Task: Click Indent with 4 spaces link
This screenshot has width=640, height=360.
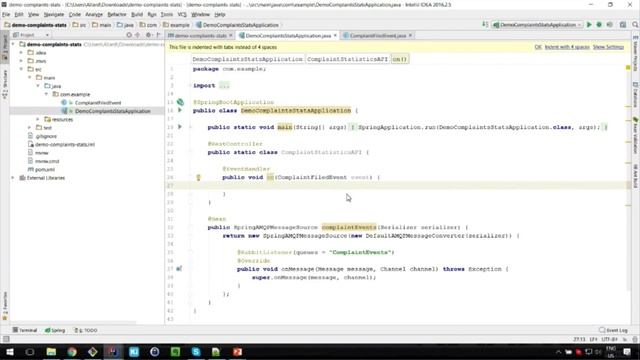Action: (567, 47)
